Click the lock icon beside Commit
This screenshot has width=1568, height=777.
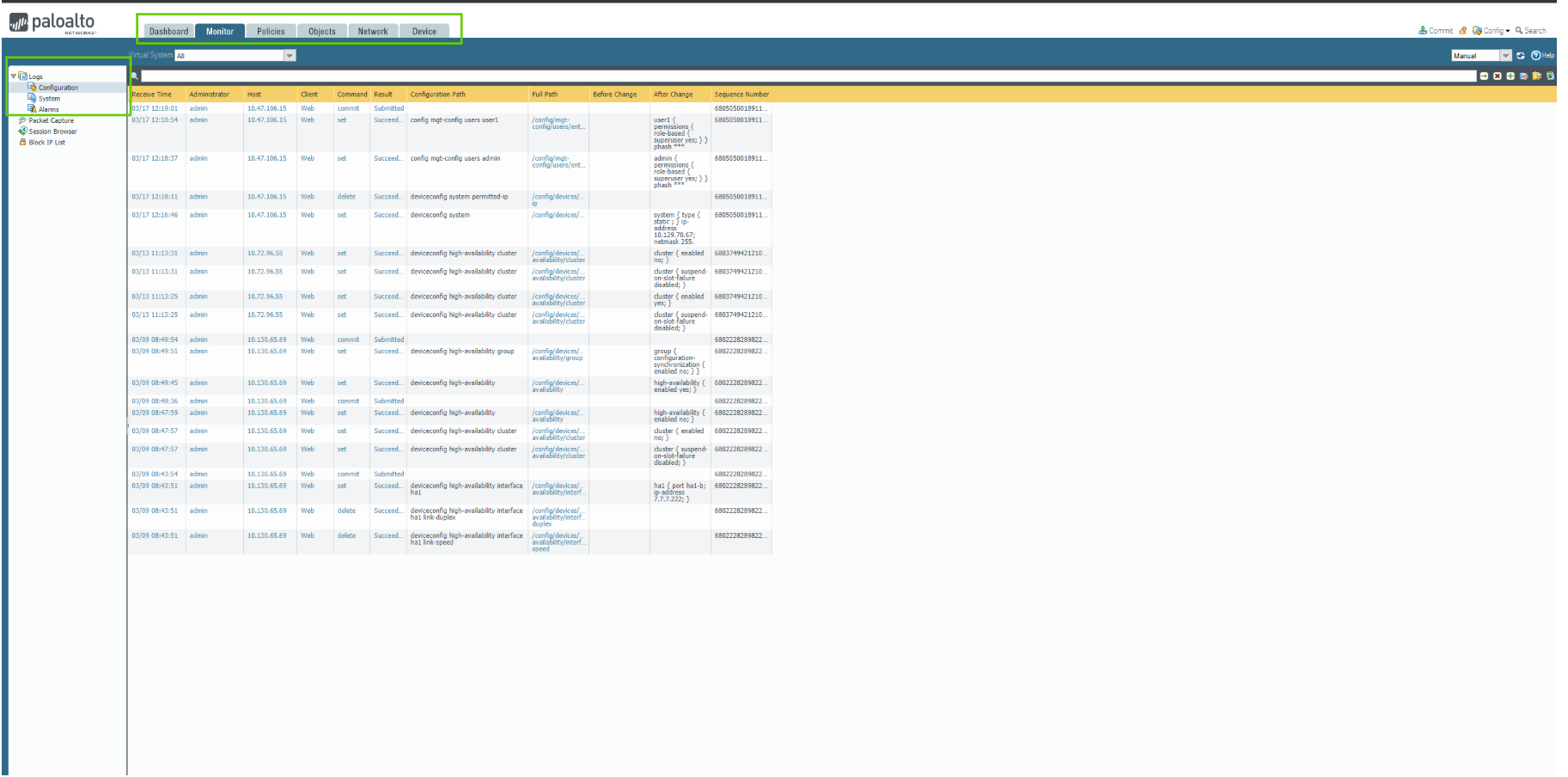[x=1463, y=31]
